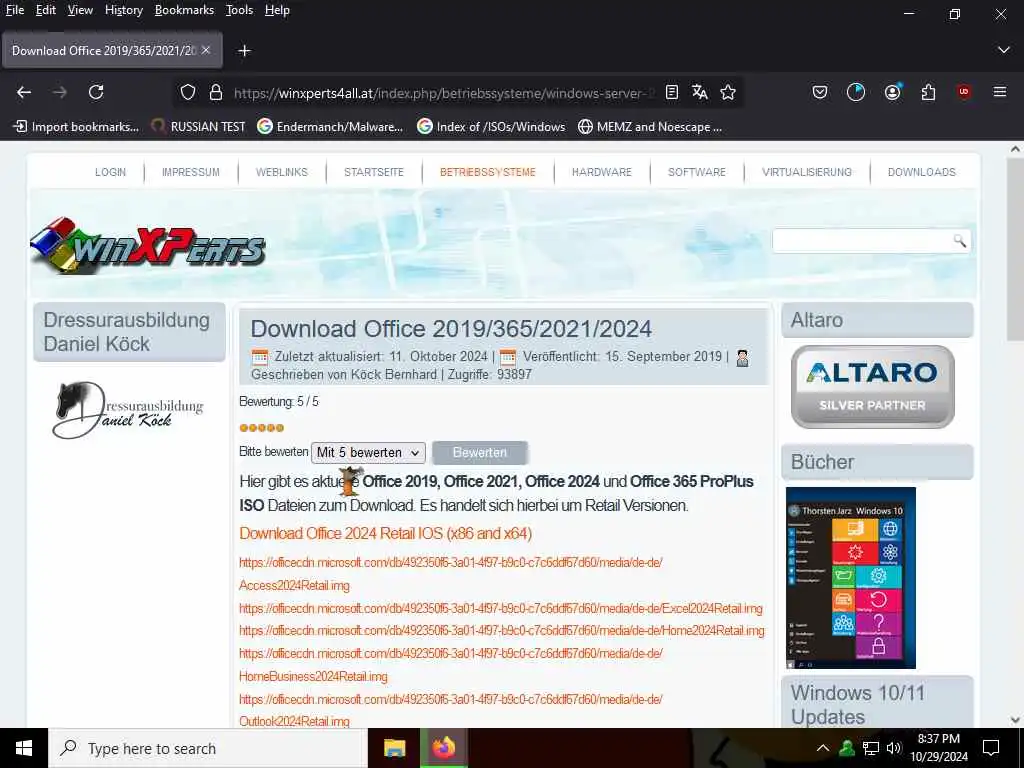Click the website search input field
The image size is (1024, 768).
862,240
